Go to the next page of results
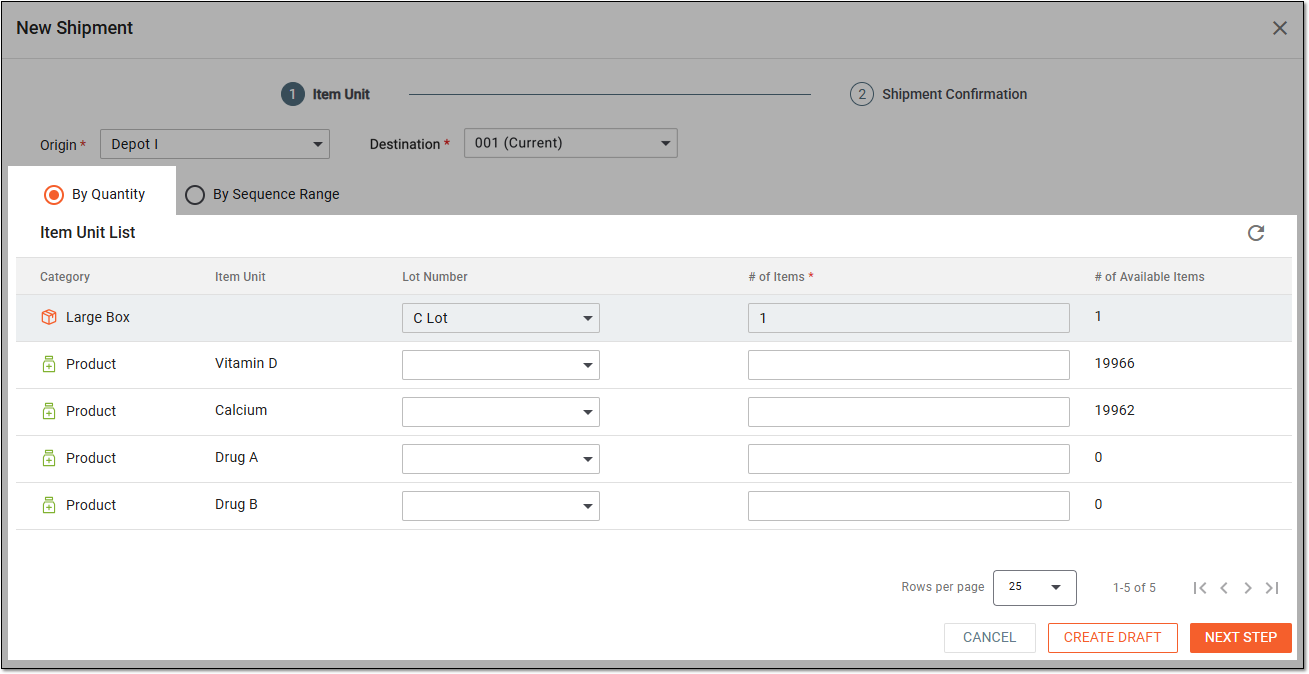The image size is (1309, 674). click(1248, 588)
